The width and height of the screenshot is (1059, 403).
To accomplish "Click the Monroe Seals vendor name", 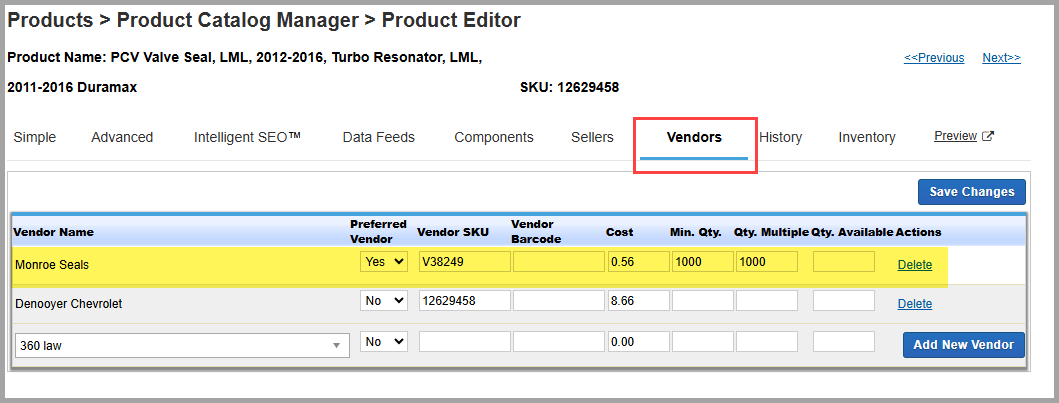I will [52, 265].
